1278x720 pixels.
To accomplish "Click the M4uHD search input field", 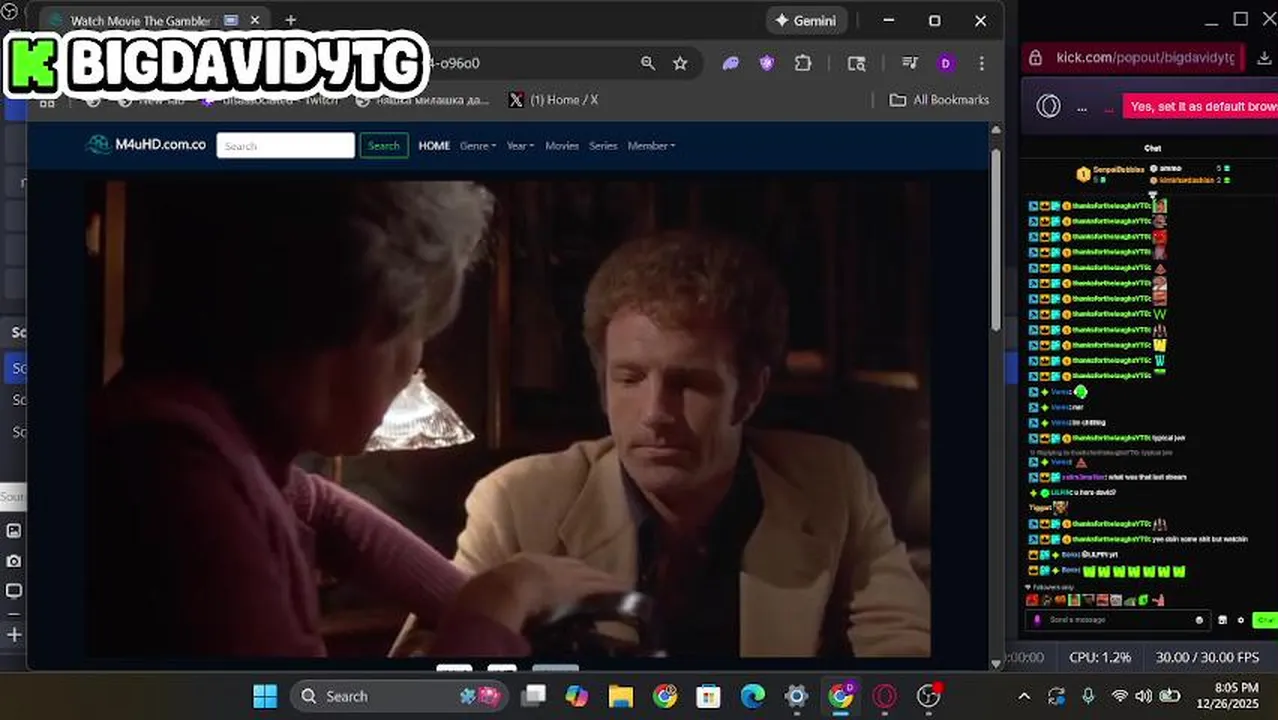I will click(x=285, y=146).
